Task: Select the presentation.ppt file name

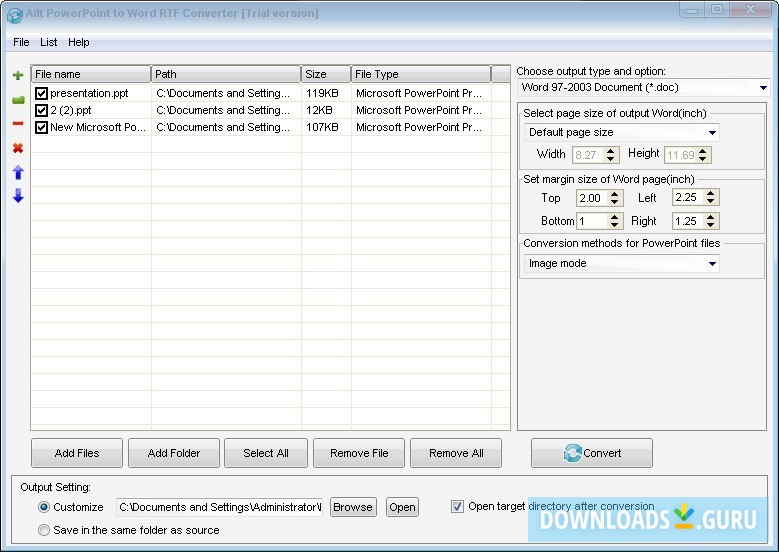Action: pos(89,93)
